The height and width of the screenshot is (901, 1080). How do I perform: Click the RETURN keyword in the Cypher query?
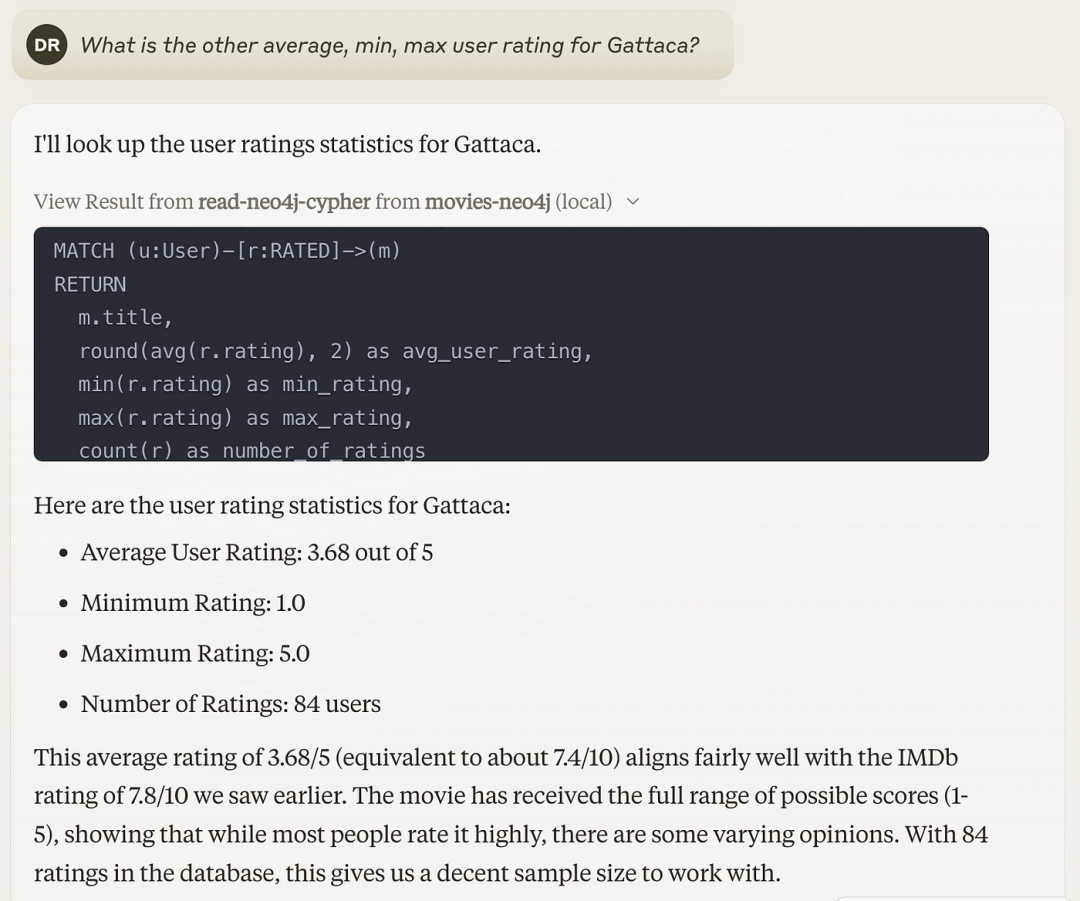90,284
